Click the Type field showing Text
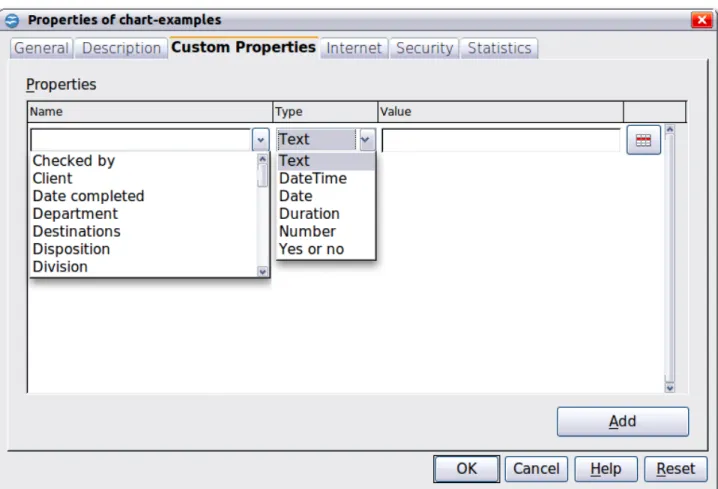 [x=316, y=140]
